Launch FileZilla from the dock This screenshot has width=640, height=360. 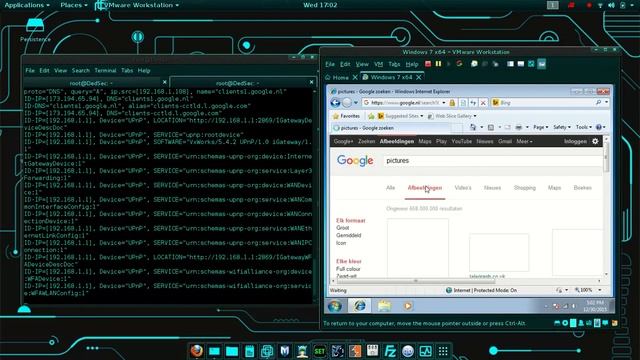point(390,351)
